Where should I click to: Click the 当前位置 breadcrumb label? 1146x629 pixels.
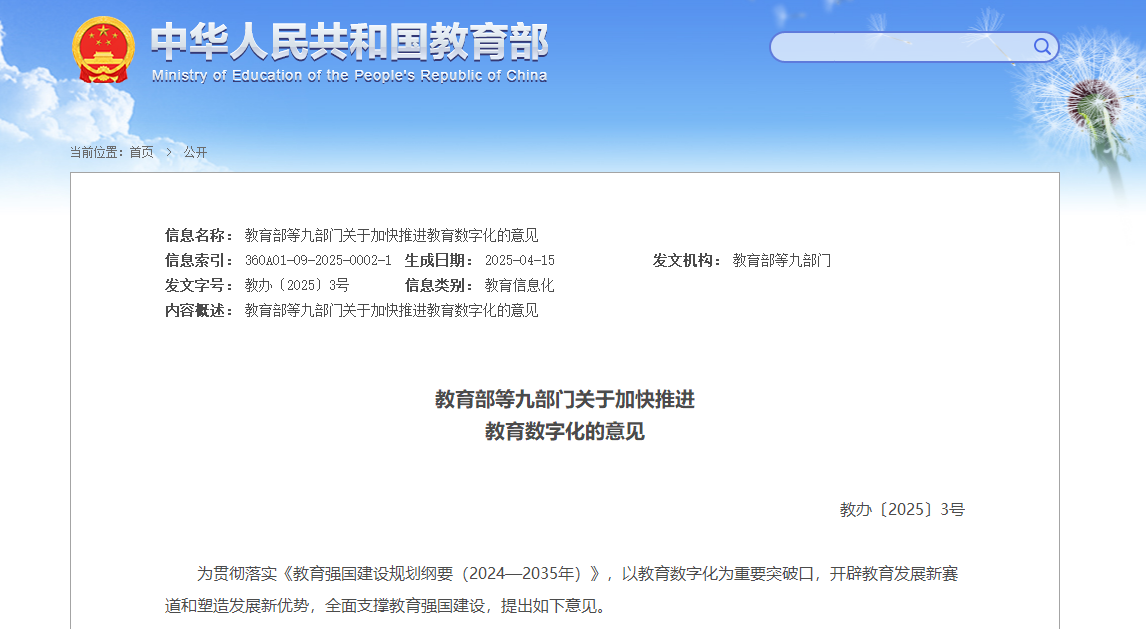[x=96, y=152]
